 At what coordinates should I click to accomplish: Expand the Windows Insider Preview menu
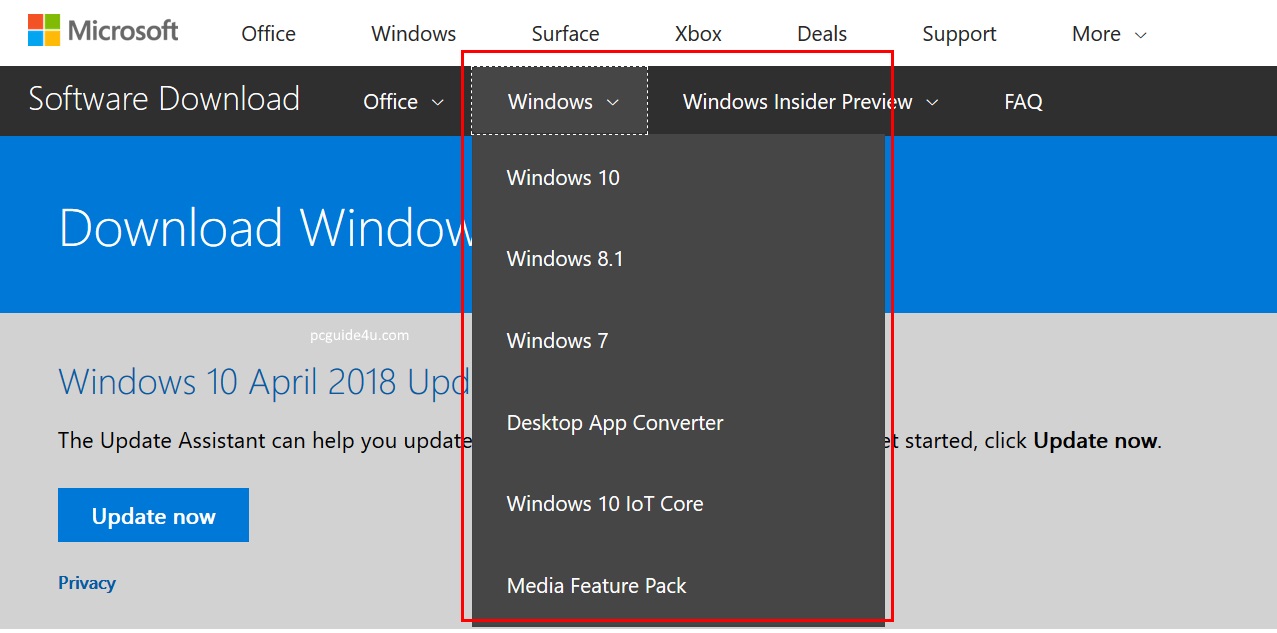(810, 102)
